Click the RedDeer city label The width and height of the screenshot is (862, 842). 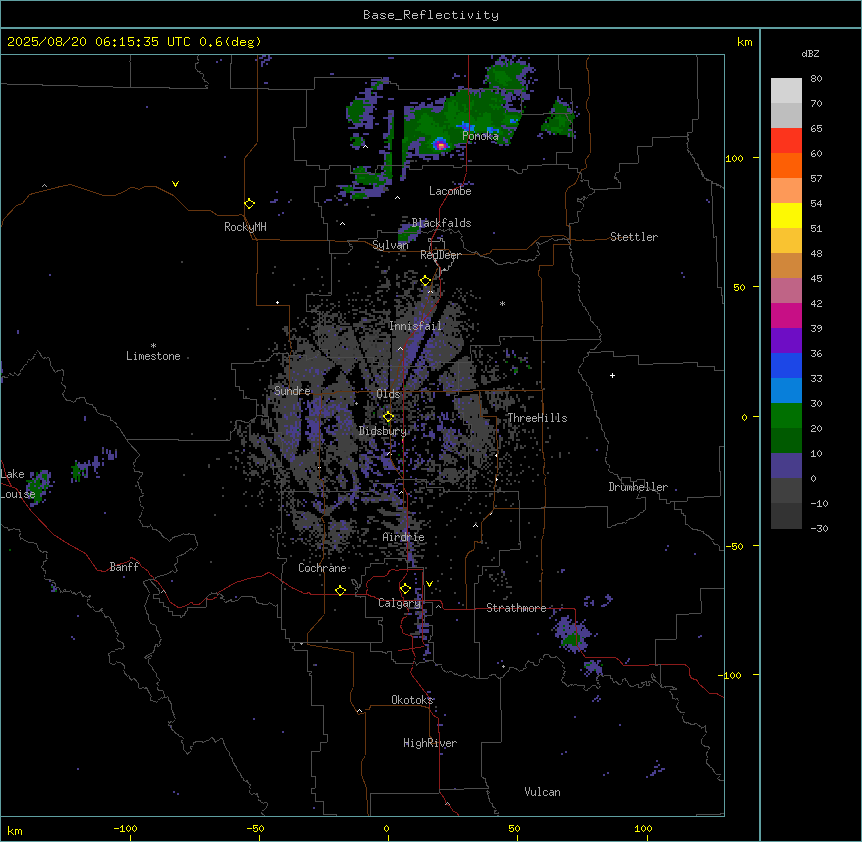click(440, 255)
